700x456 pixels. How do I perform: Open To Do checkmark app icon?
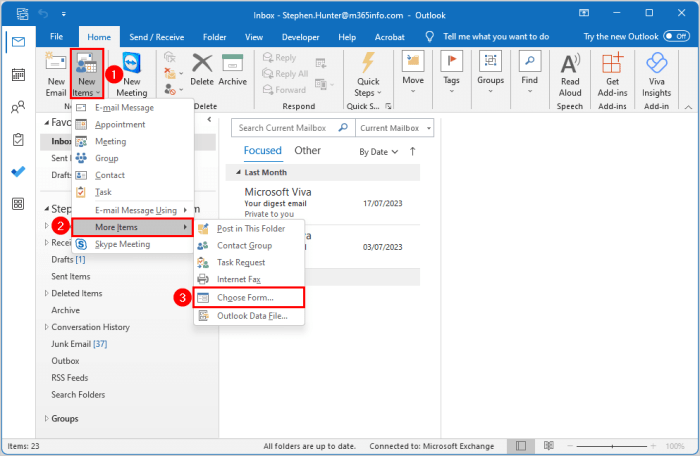click(x=18, y=172)
